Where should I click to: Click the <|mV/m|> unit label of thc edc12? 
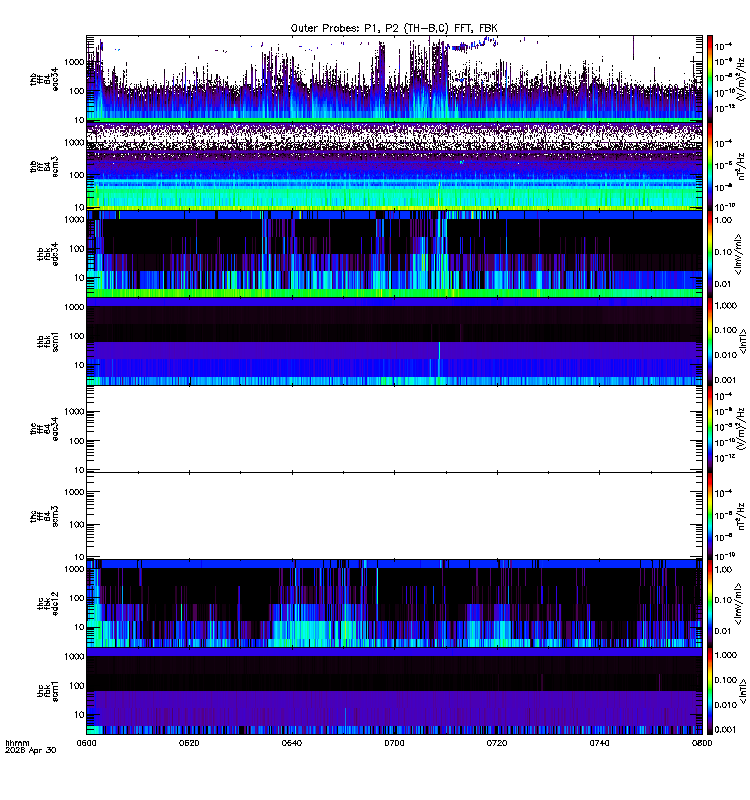pos(738,604)
